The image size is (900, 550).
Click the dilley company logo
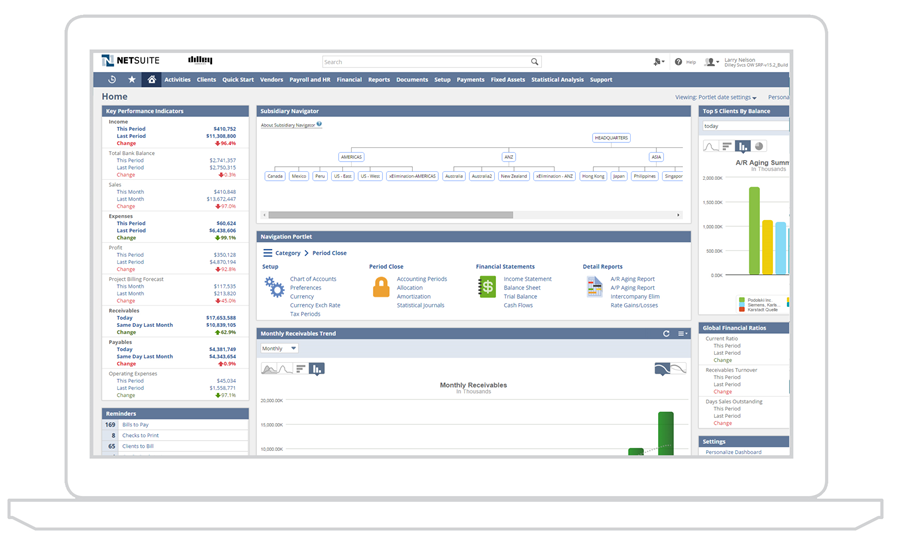200,60
